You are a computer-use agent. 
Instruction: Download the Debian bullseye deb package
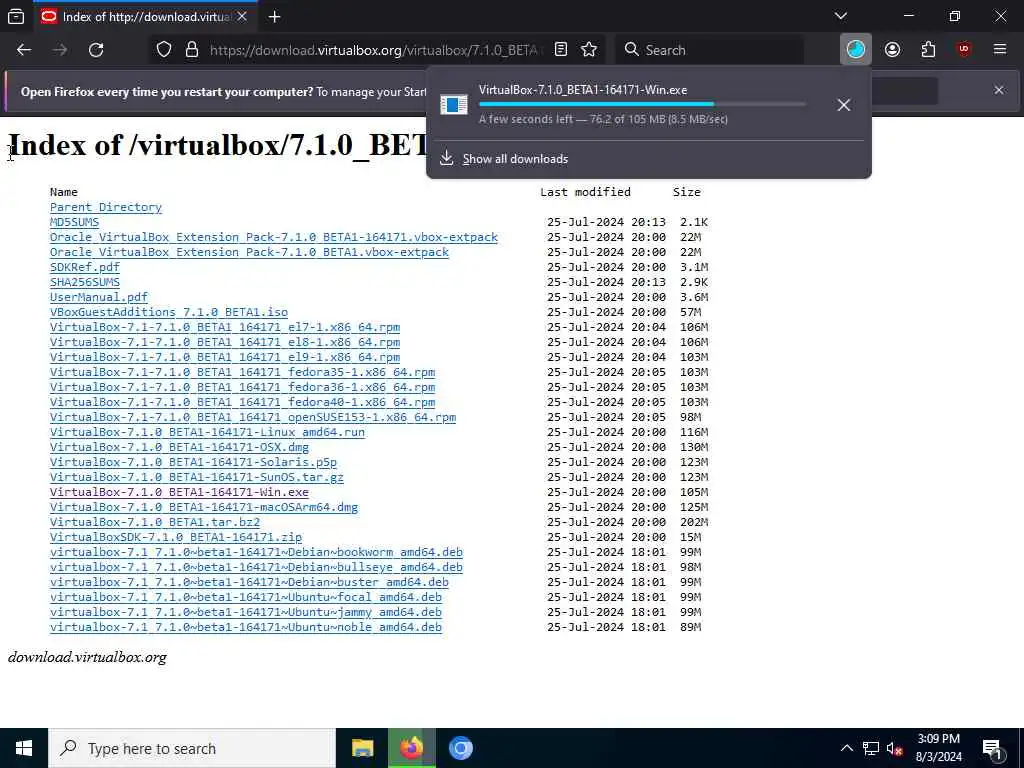pyautogui.click(x=256, y=568)
